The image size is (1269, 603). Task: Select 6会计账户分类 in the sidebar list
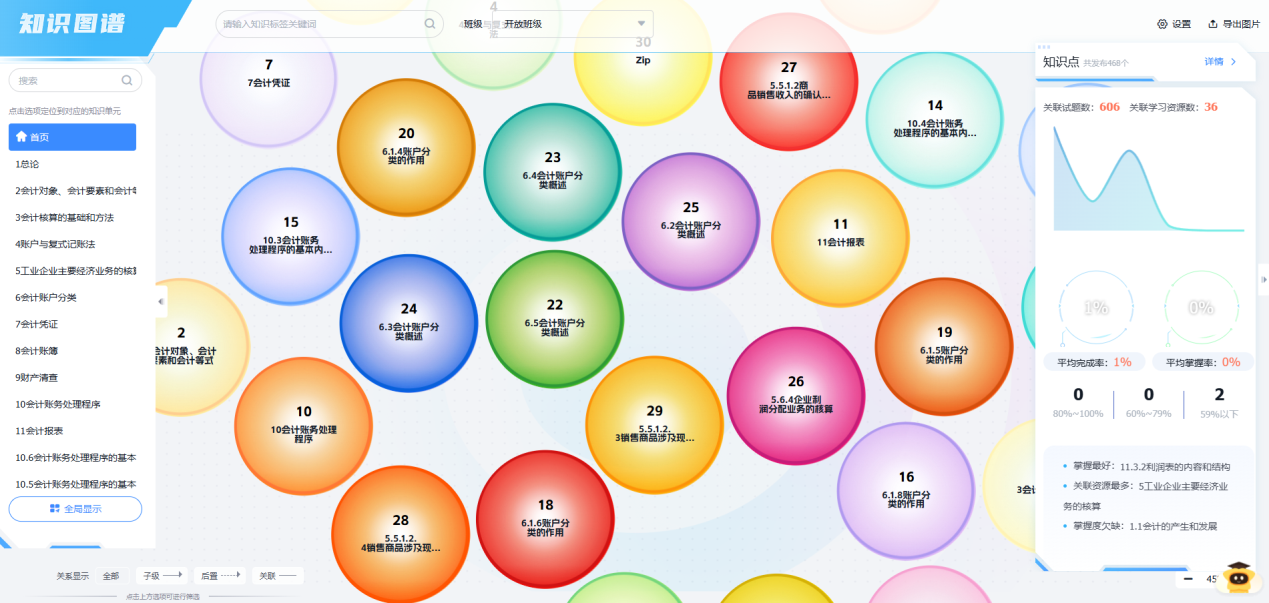45,297
